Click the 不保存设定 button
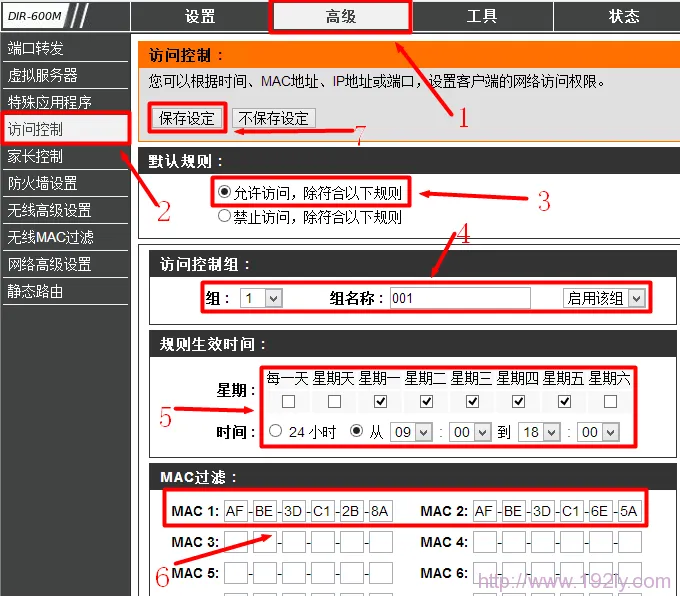Viewport: 680px width, 596px height. click(x=274, y=118)
